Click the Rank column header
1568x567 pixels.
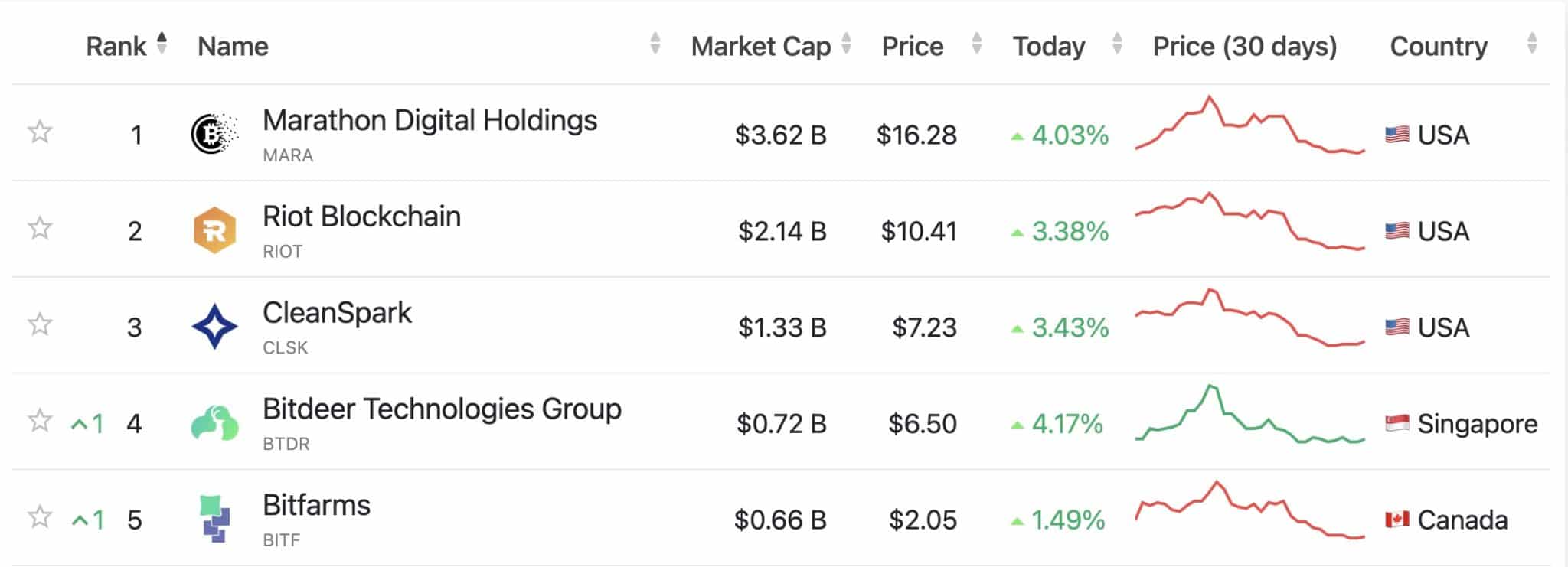(116, 46)
